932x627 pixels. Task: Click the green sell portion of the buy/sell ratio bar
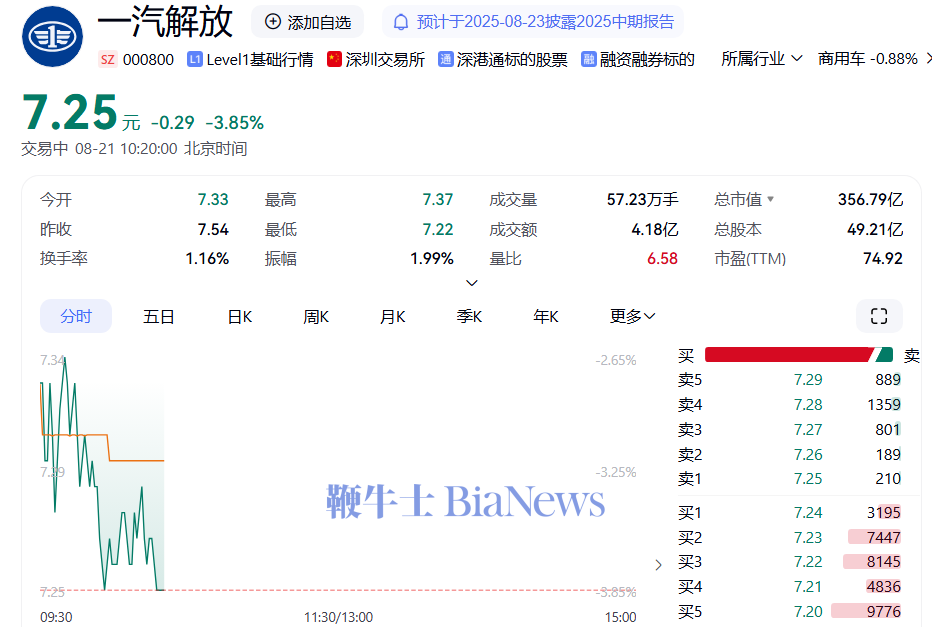pos(884,355)
